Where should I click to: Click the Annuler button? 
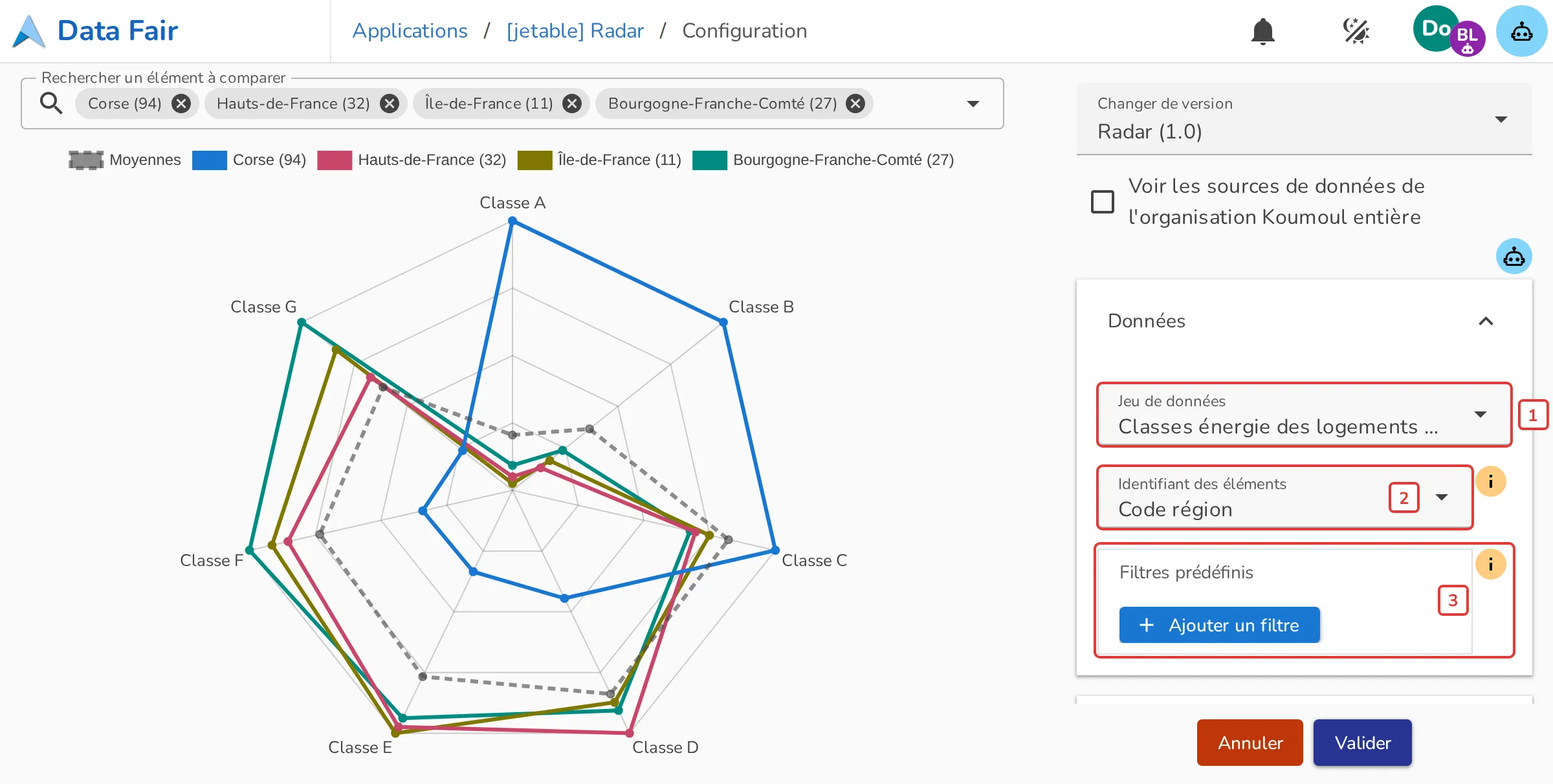click(1250, 743)
